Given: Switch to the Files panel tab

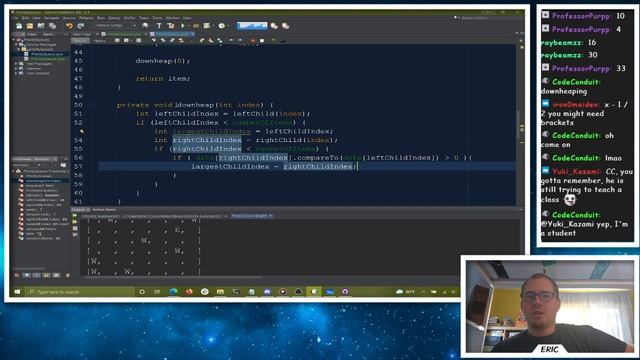Looking at the screenshot, I should point(32,34).
